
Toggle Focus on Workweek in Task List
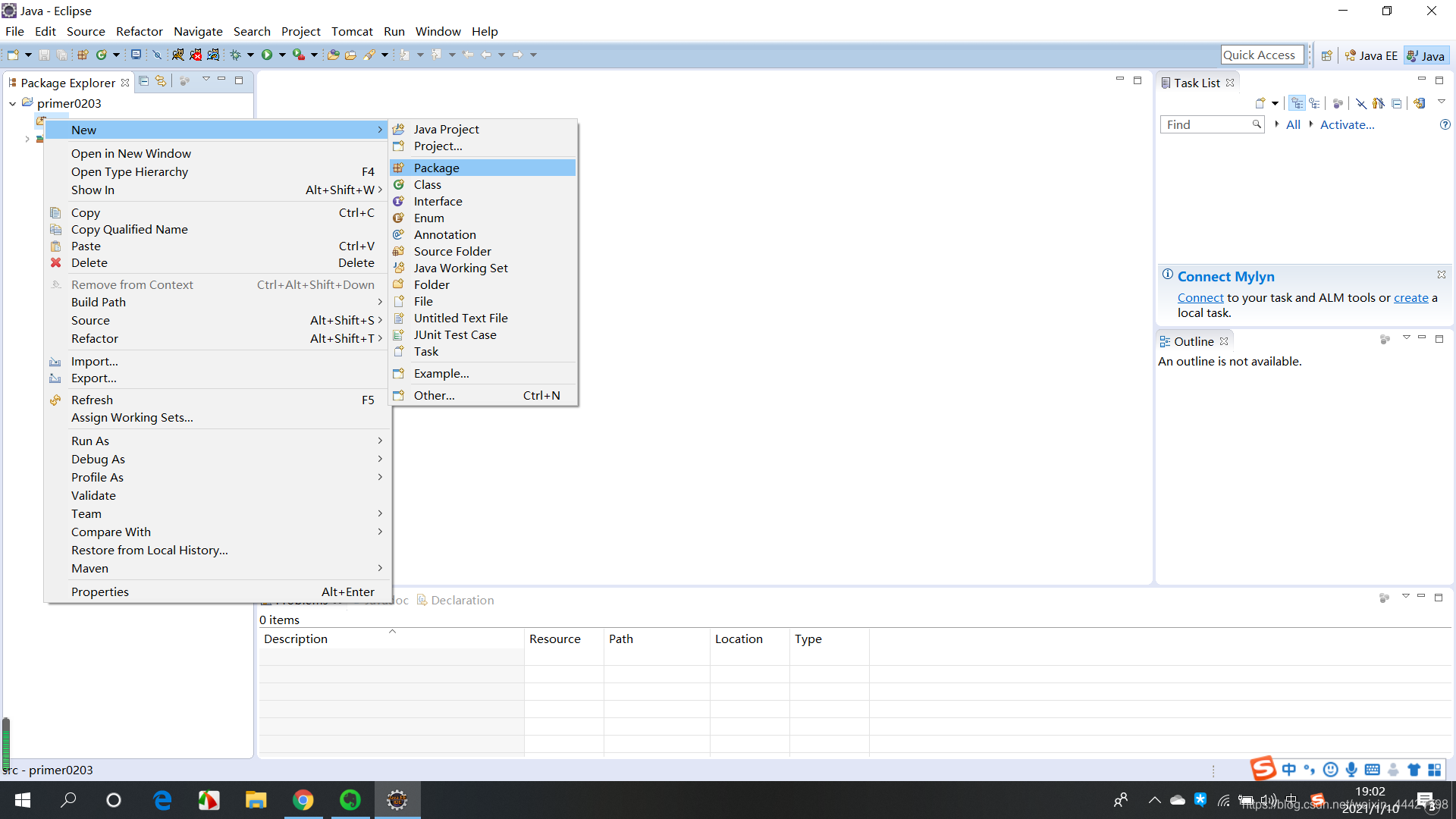tap(1338, 103)
